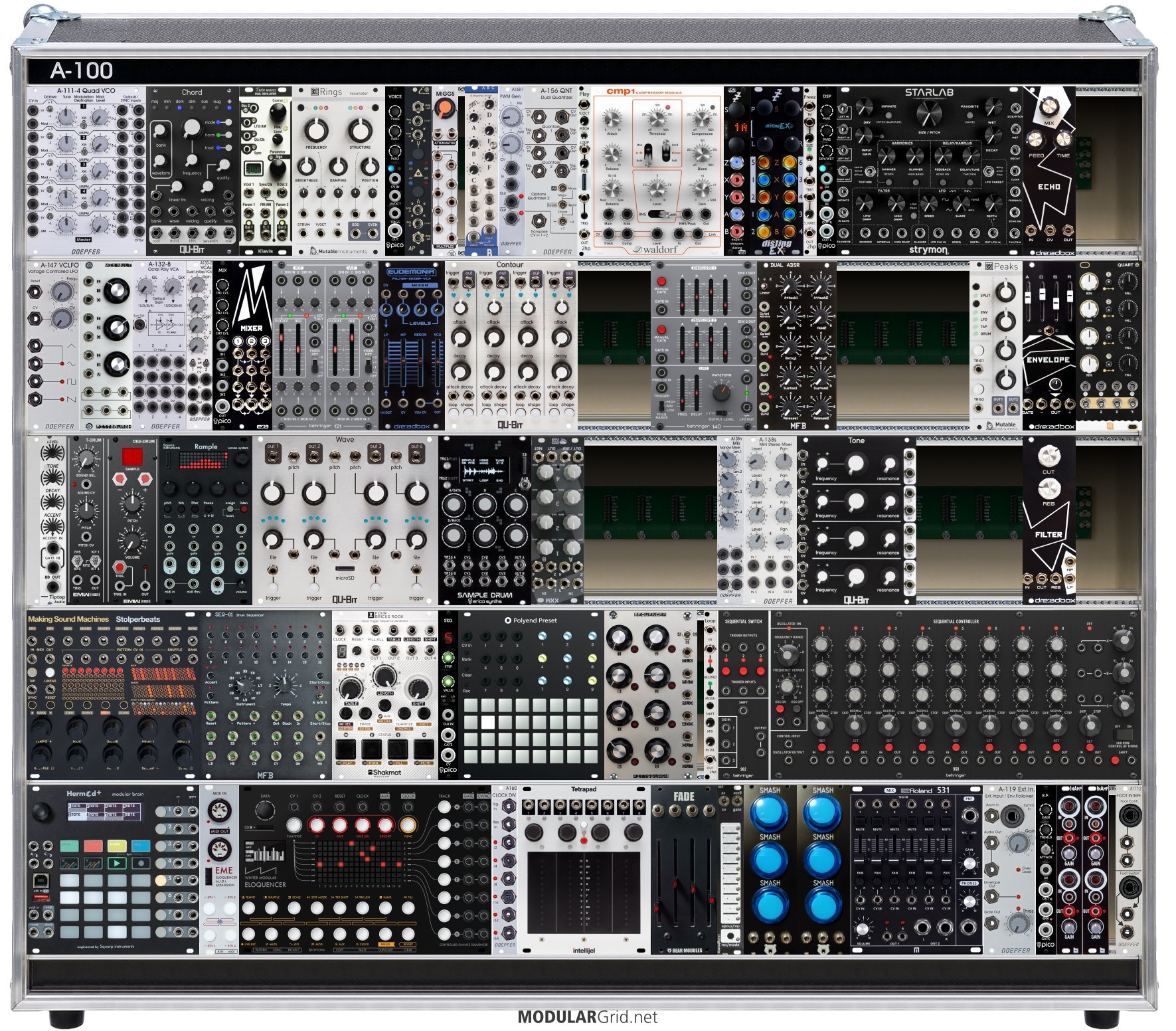The height and width of the screenshot is (1031, 1176).
Task: Click the Four Bricks Rook MUTE pad
Action: coord(425,749)
